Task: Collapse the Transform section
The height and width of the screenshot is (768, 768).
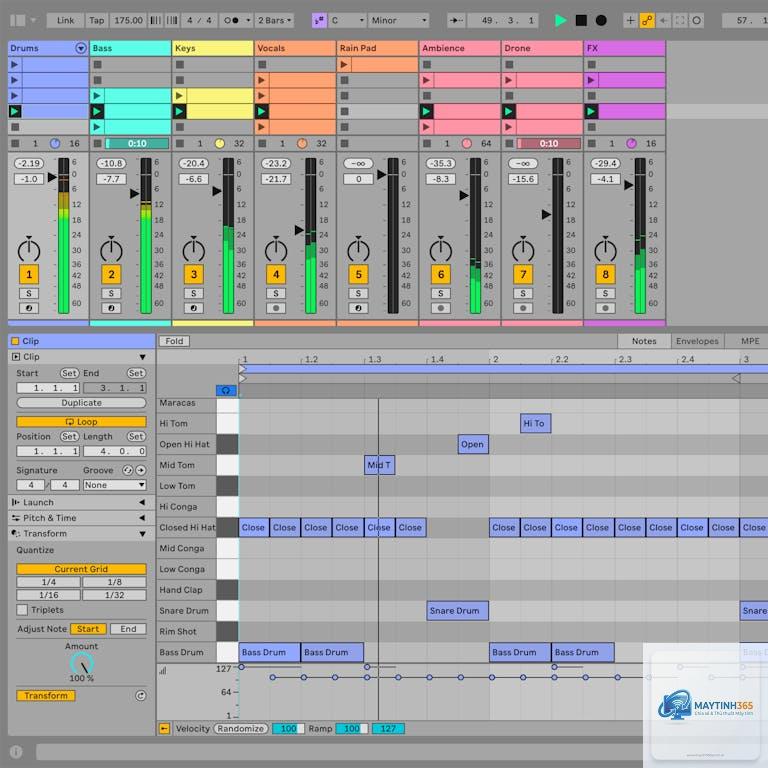Action: (142, 534)
